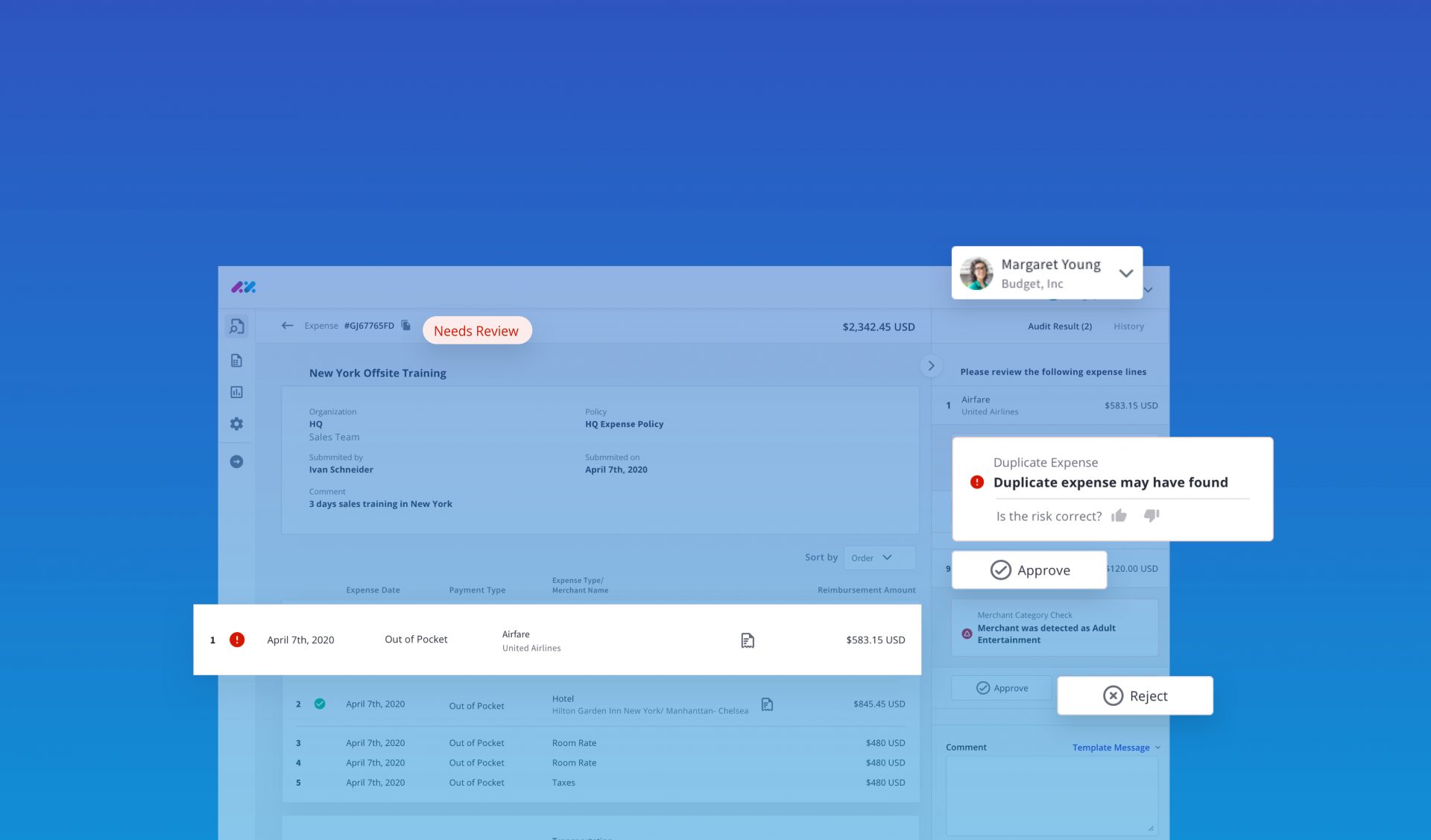
Task: Open the documents sidebar icon
Action: 236,361
